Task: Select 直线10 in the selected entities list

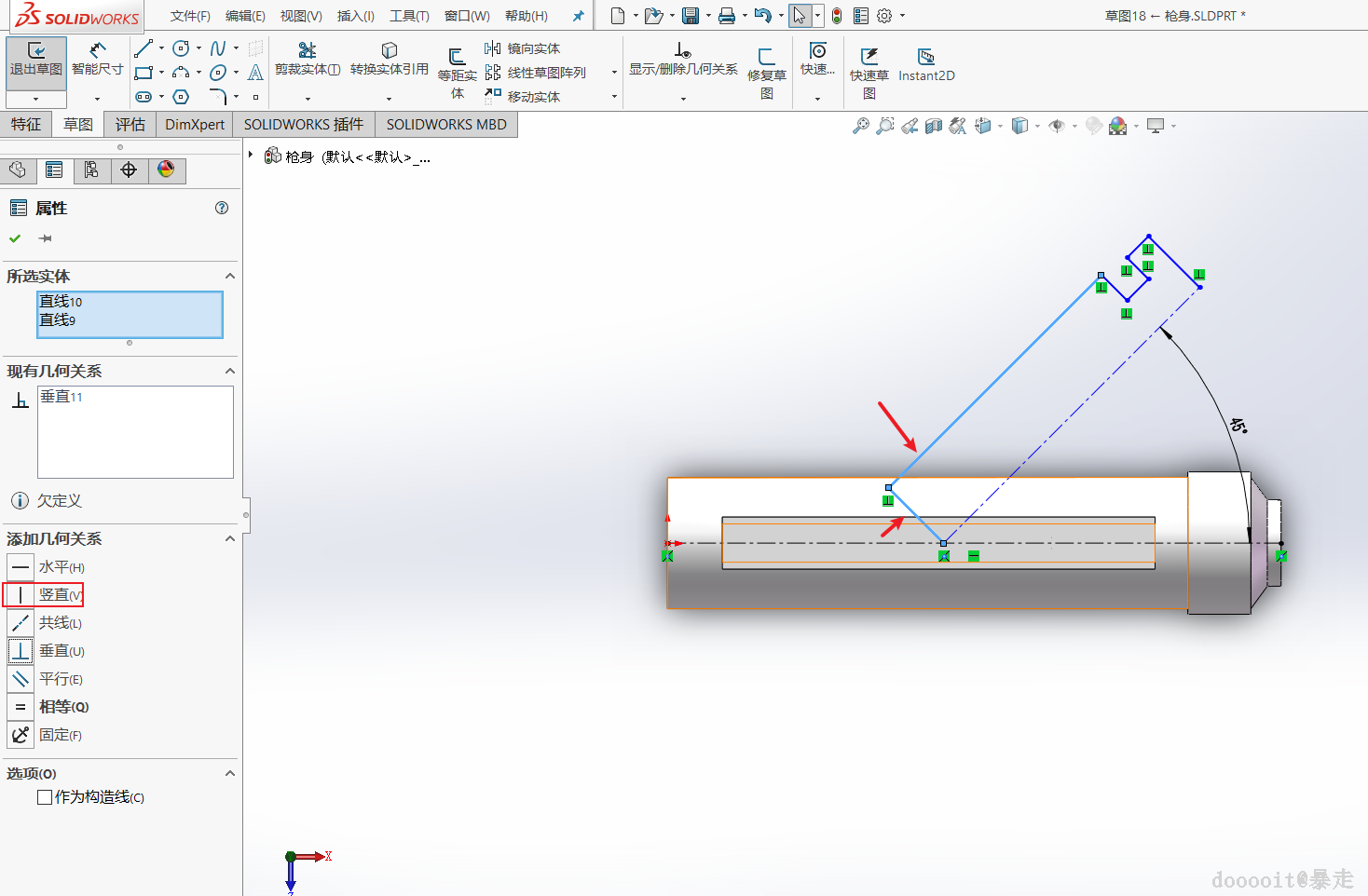Action: coord(61,302)
